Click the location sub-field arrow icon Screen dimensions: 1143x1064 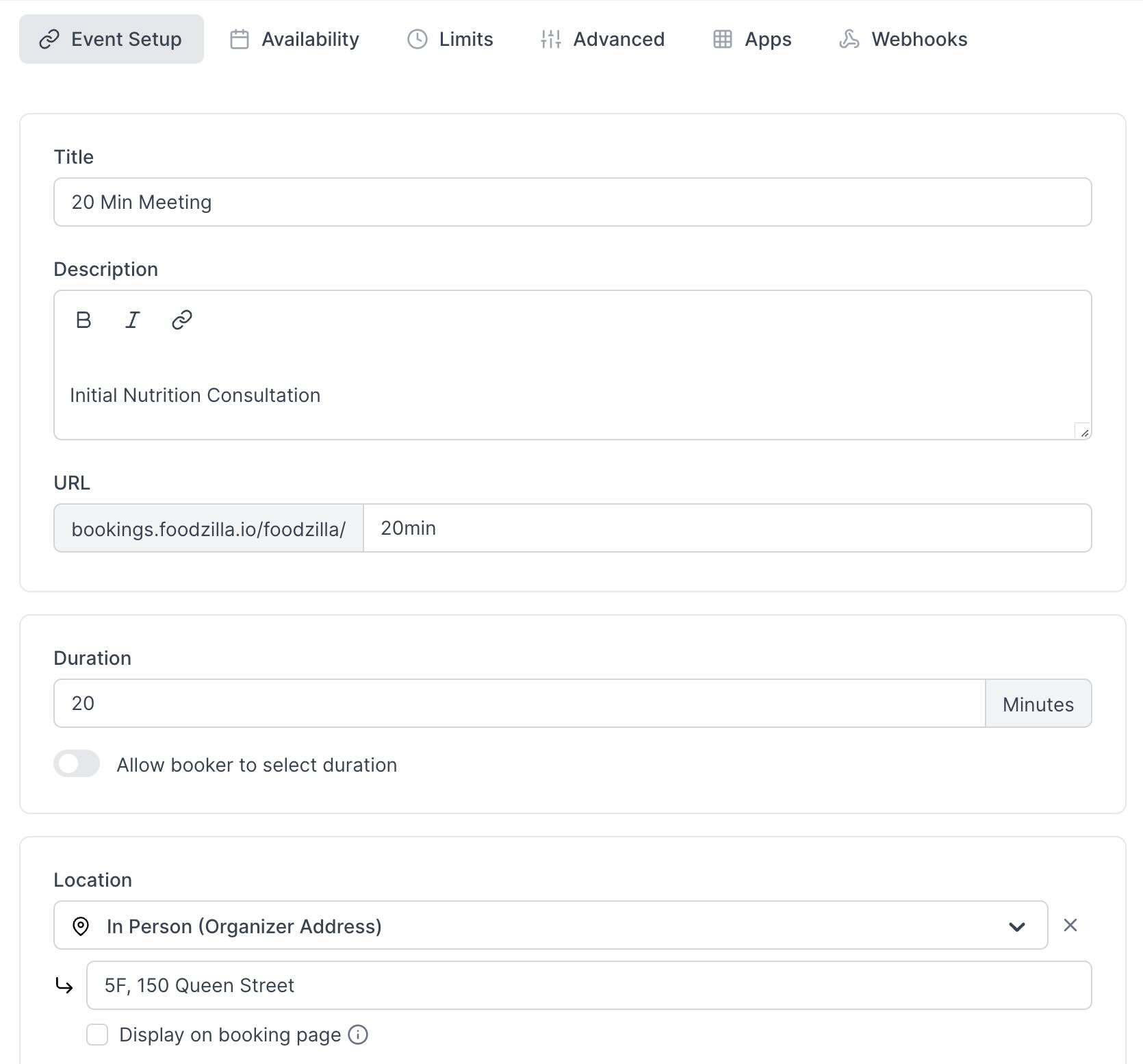pos(64,985)
